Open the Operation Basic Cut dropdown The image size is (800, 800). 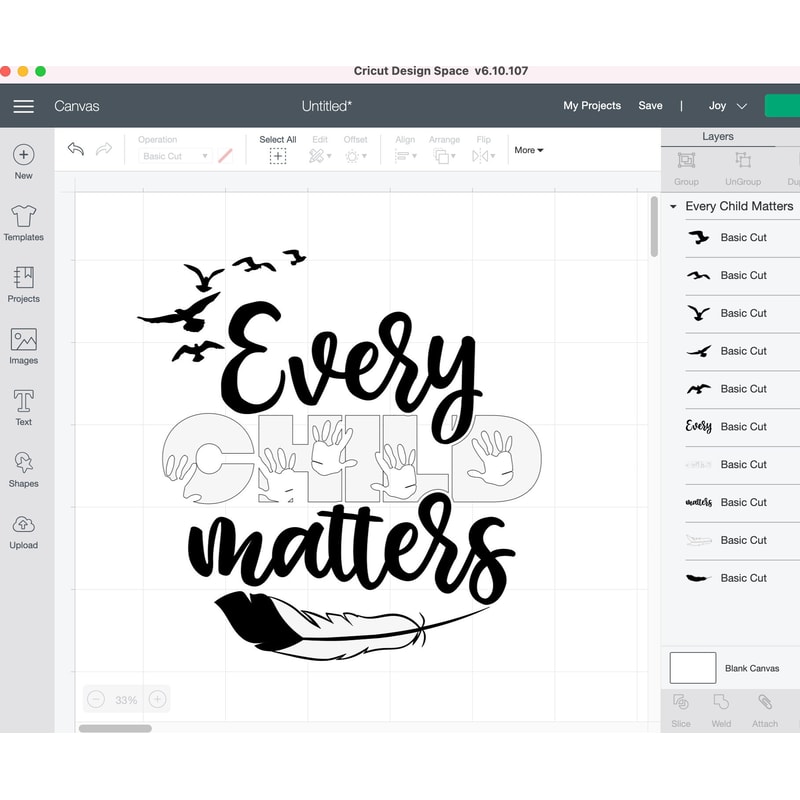point(175,156)
